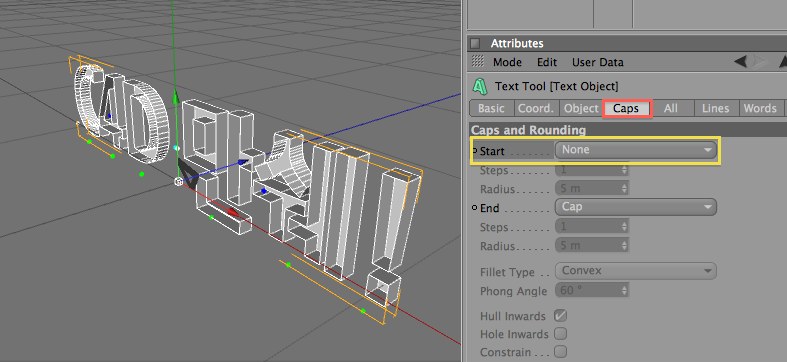
Task: Click the red X axis arrow handle
Action: tap(232, 213)
